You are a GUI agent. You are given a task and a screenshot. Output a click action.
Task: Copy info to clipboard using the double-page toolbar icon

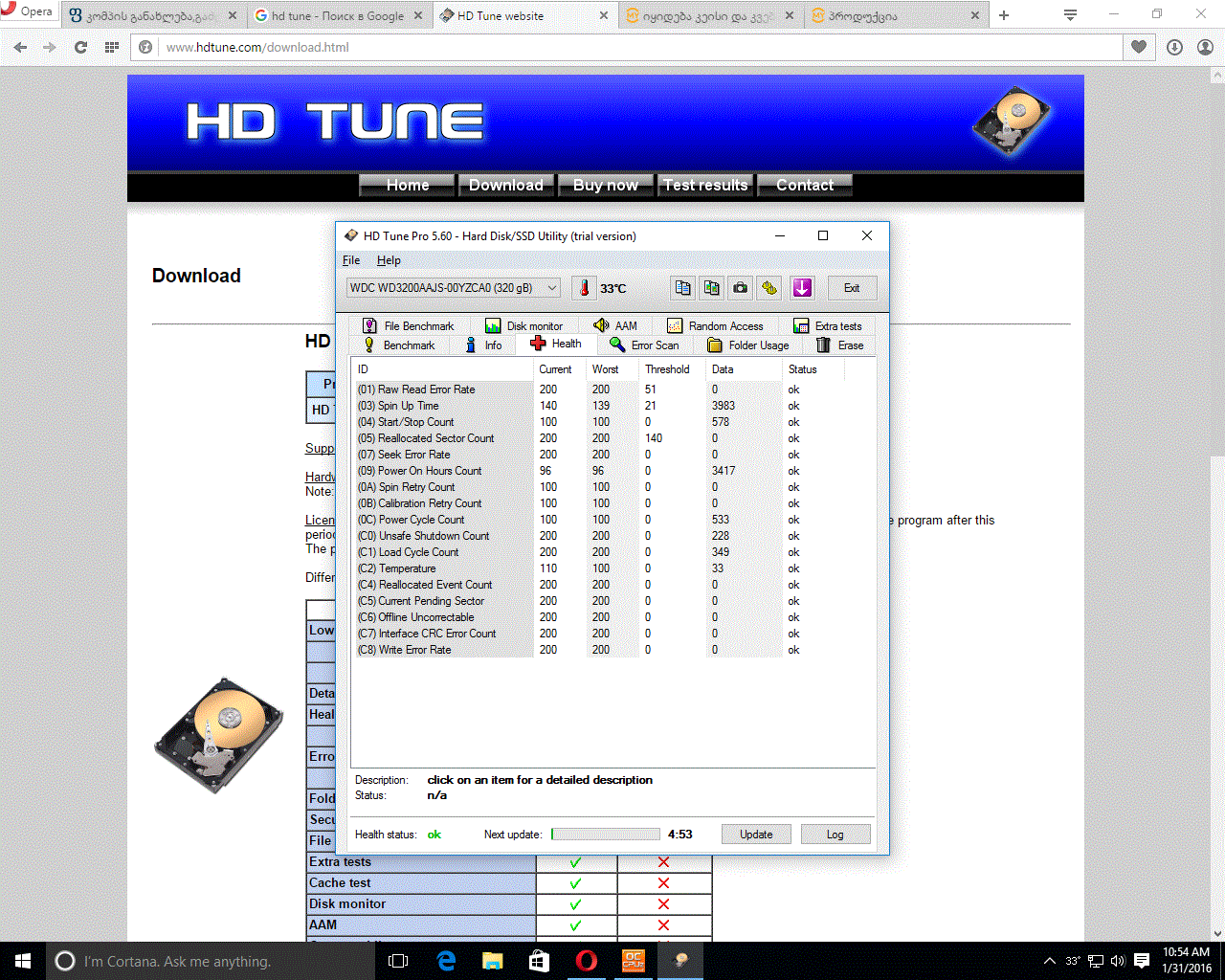(682, 288)
